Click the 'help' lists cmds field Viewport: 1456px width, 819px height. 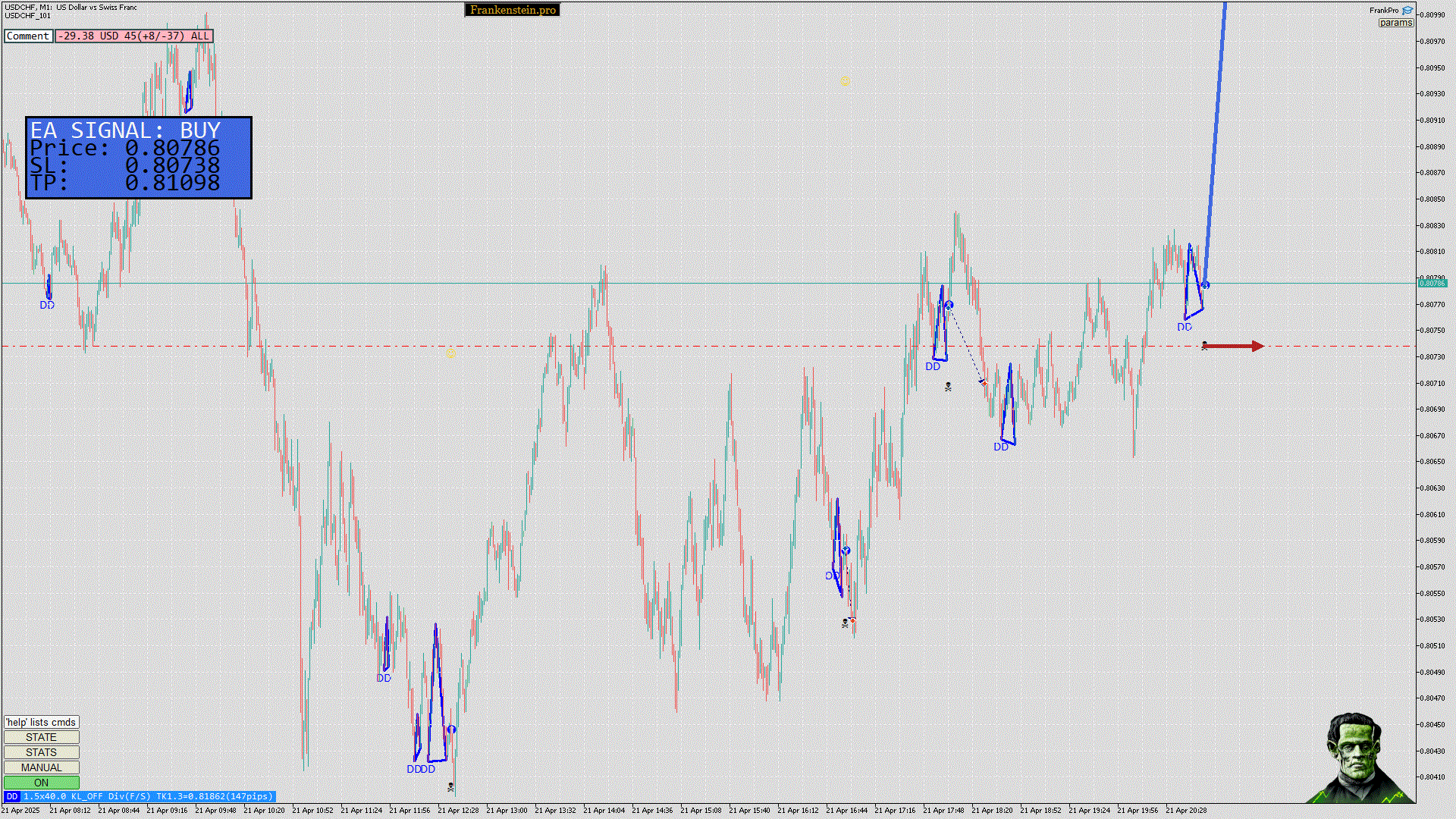pos(41,722)
